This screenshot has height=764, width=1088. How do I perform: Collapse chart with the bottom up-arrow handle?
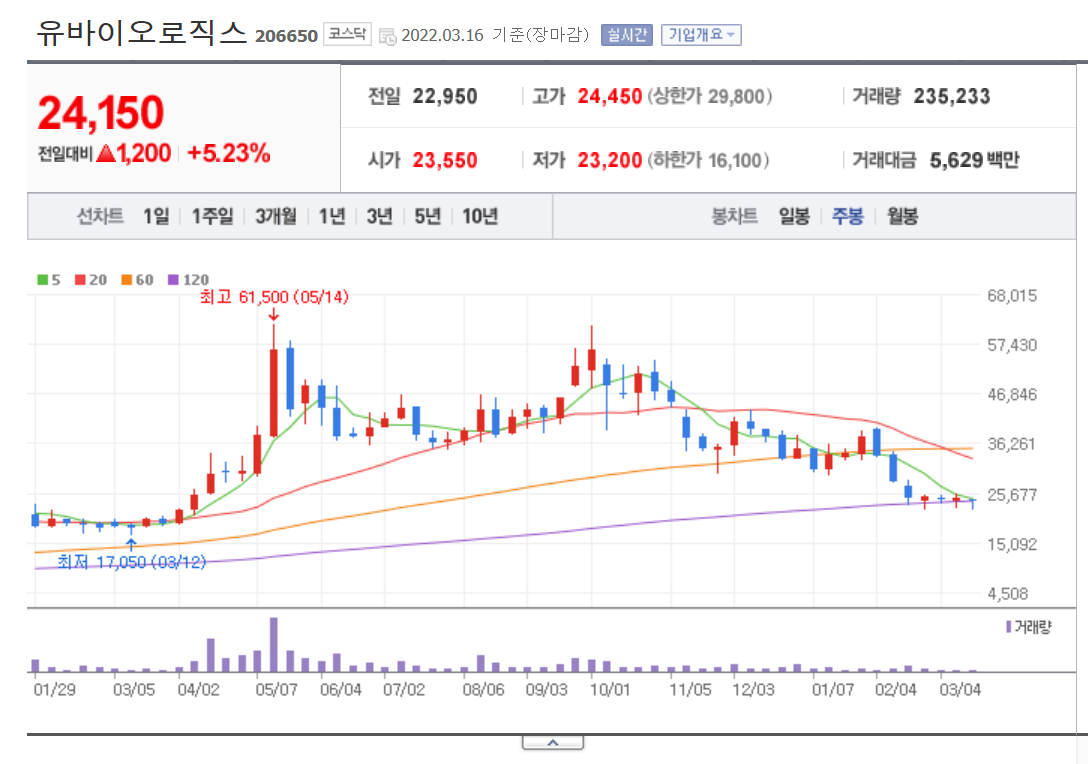(553, 742)
